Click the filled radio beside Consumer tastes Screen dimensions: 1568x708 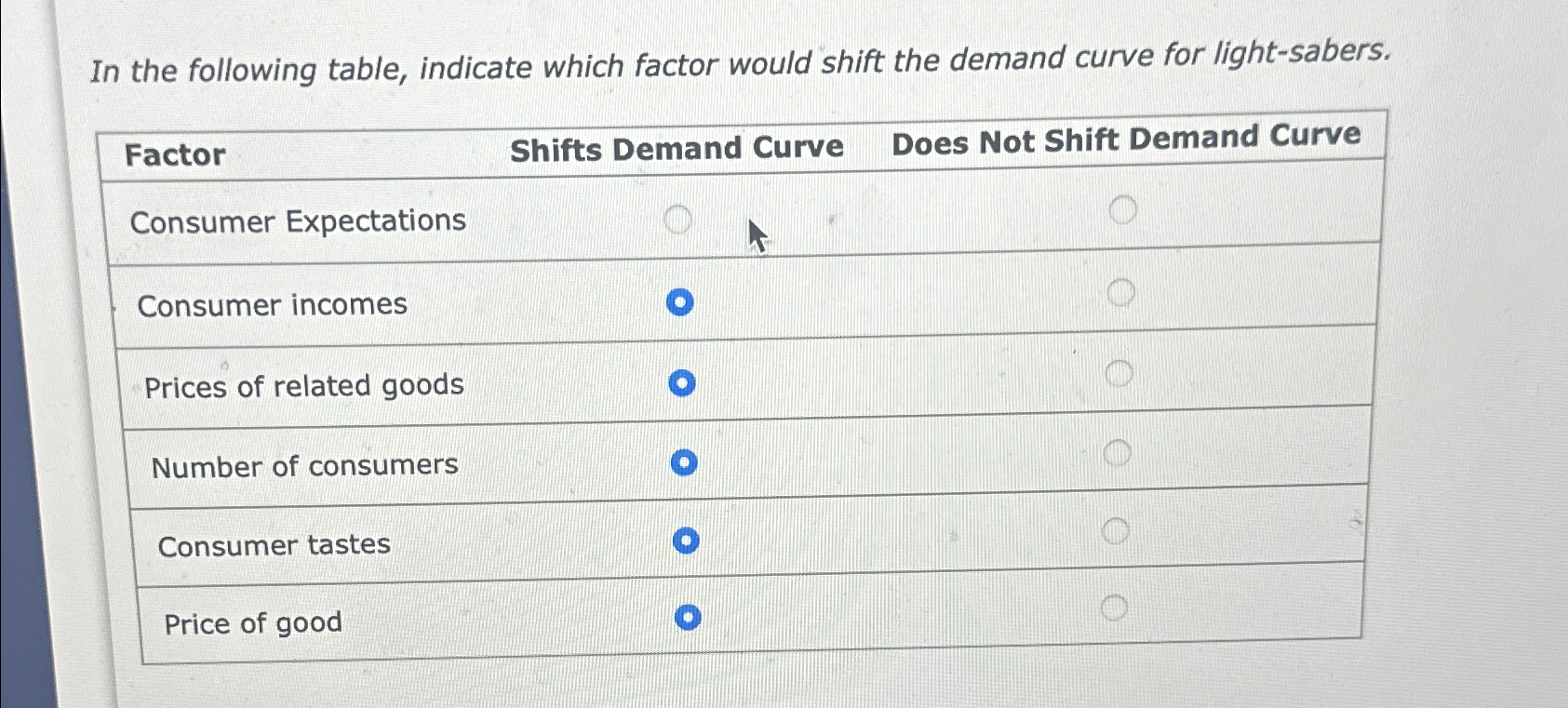(x=686, y=541)
